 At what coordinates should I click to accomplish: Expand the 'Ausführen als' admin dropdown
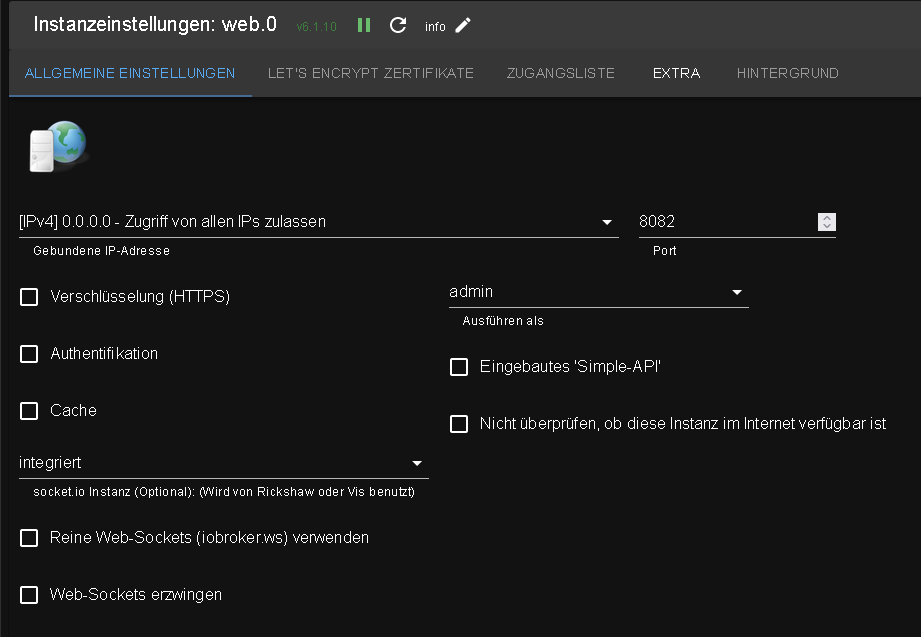pos(598,292)
